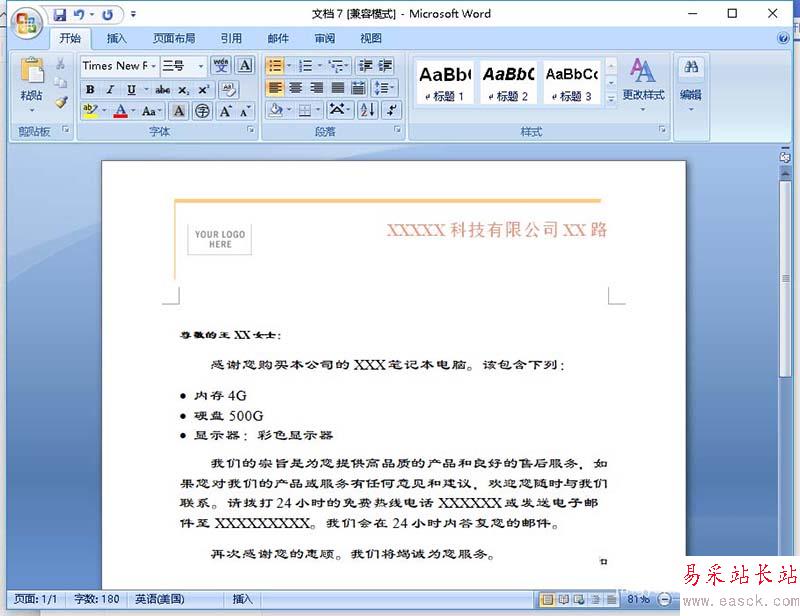Expand bullet list style dropdown arrow
This screenshot has width=800, height=616.
[x=289, y=66]
